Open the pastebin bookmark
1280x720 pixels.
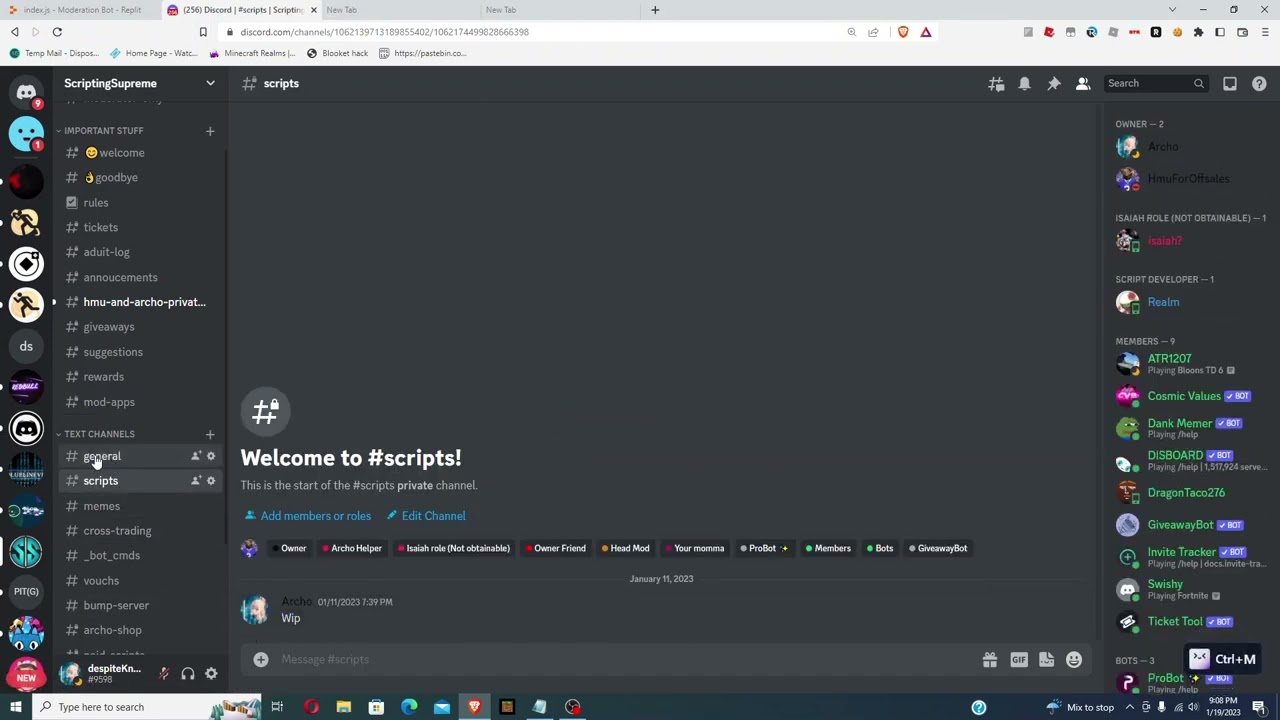pyautogui.click(x=423, y=53)
